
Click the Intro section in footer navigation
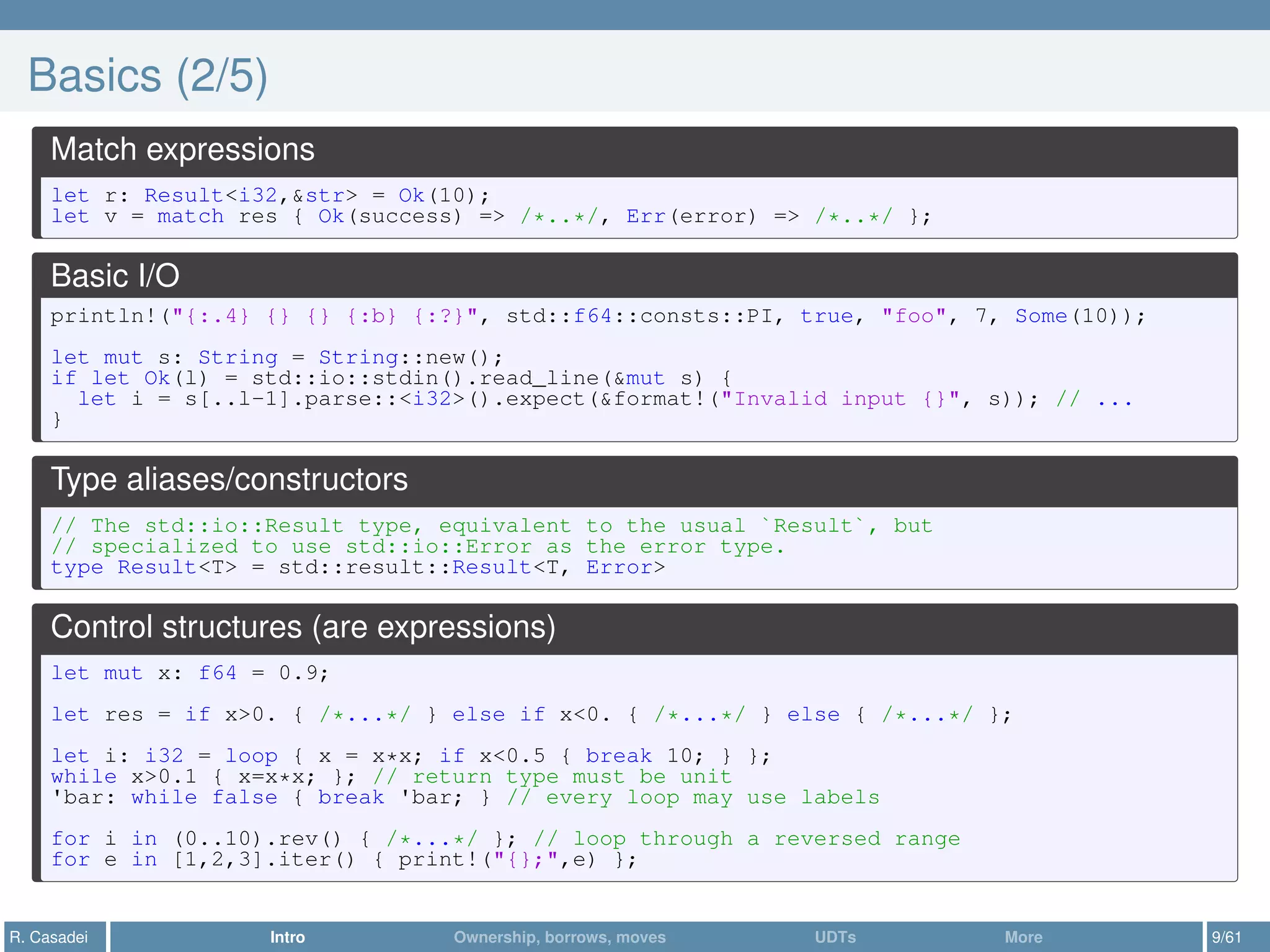287,937
